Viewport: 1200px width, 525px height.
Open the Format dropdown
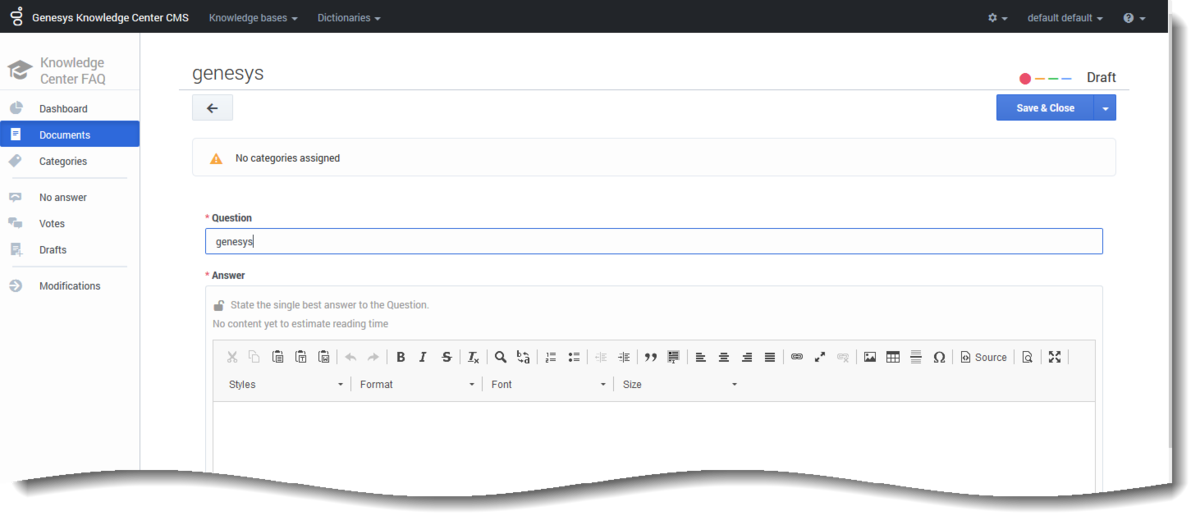pyautogui.click(x=417, y=384)
